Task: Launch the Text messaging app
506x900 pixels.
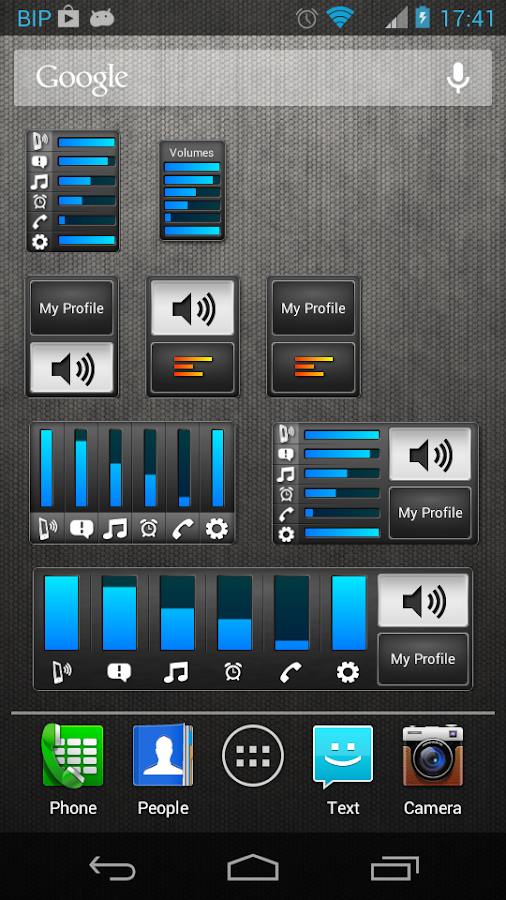Action: point(343,769)
